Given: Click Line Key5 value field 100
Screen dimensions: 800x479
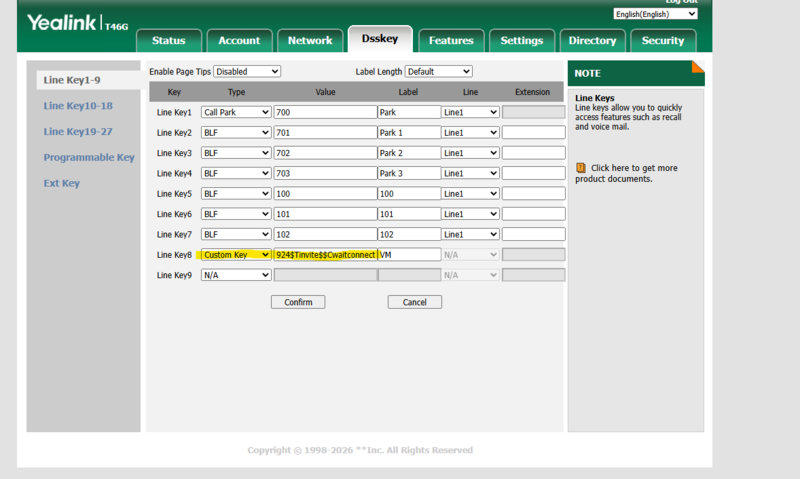Looking at the screenshot, I should [x=325, y=194].
